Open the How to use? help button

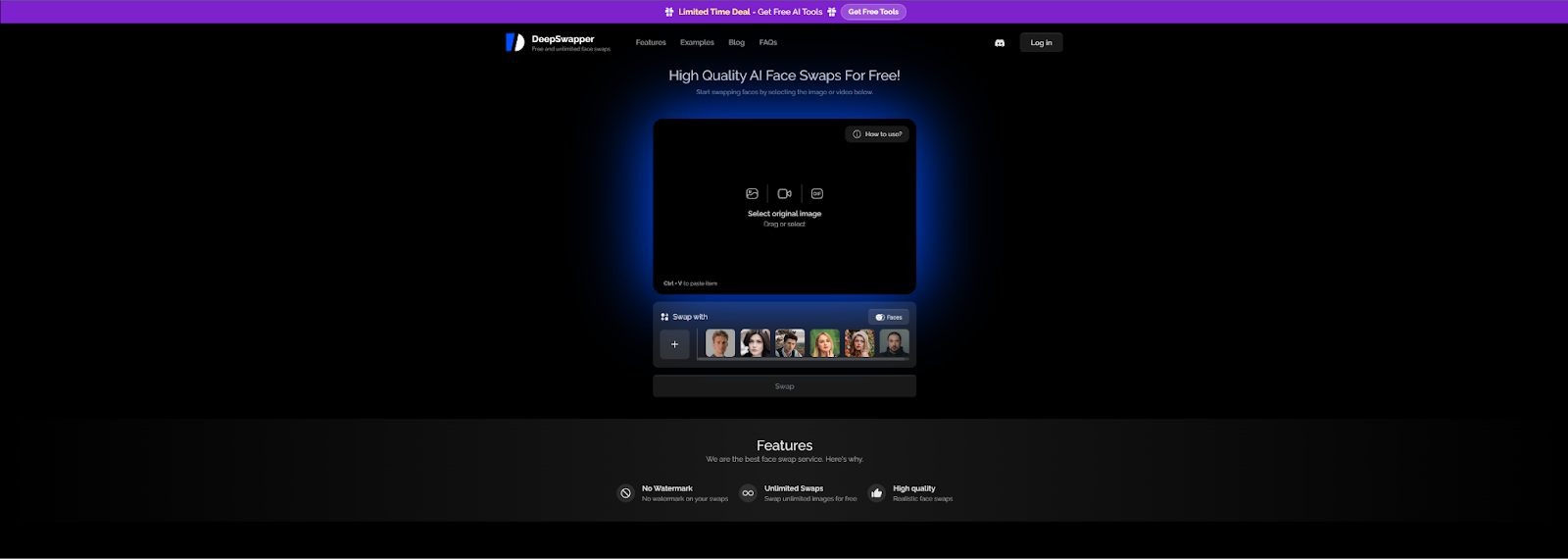[x=877, y=134]
